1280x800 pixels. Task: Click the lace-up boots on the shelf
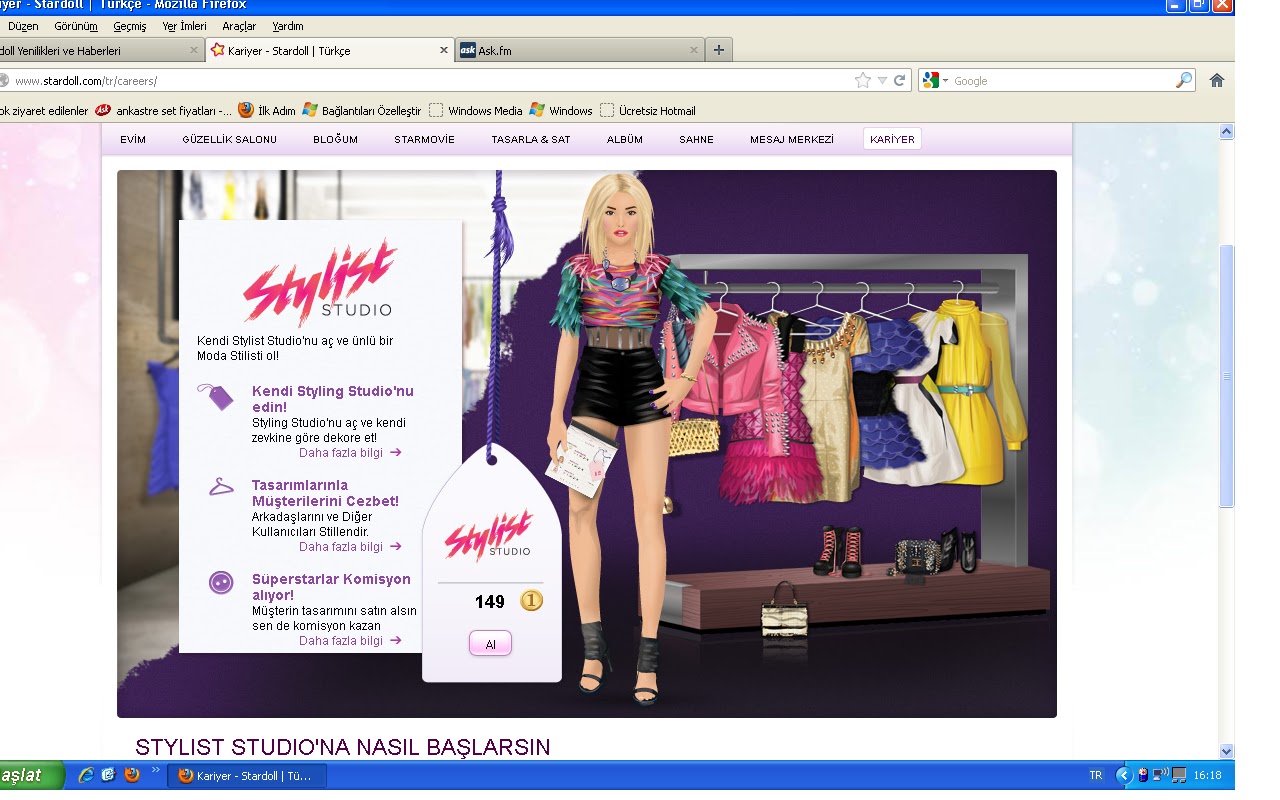point(837,550)
